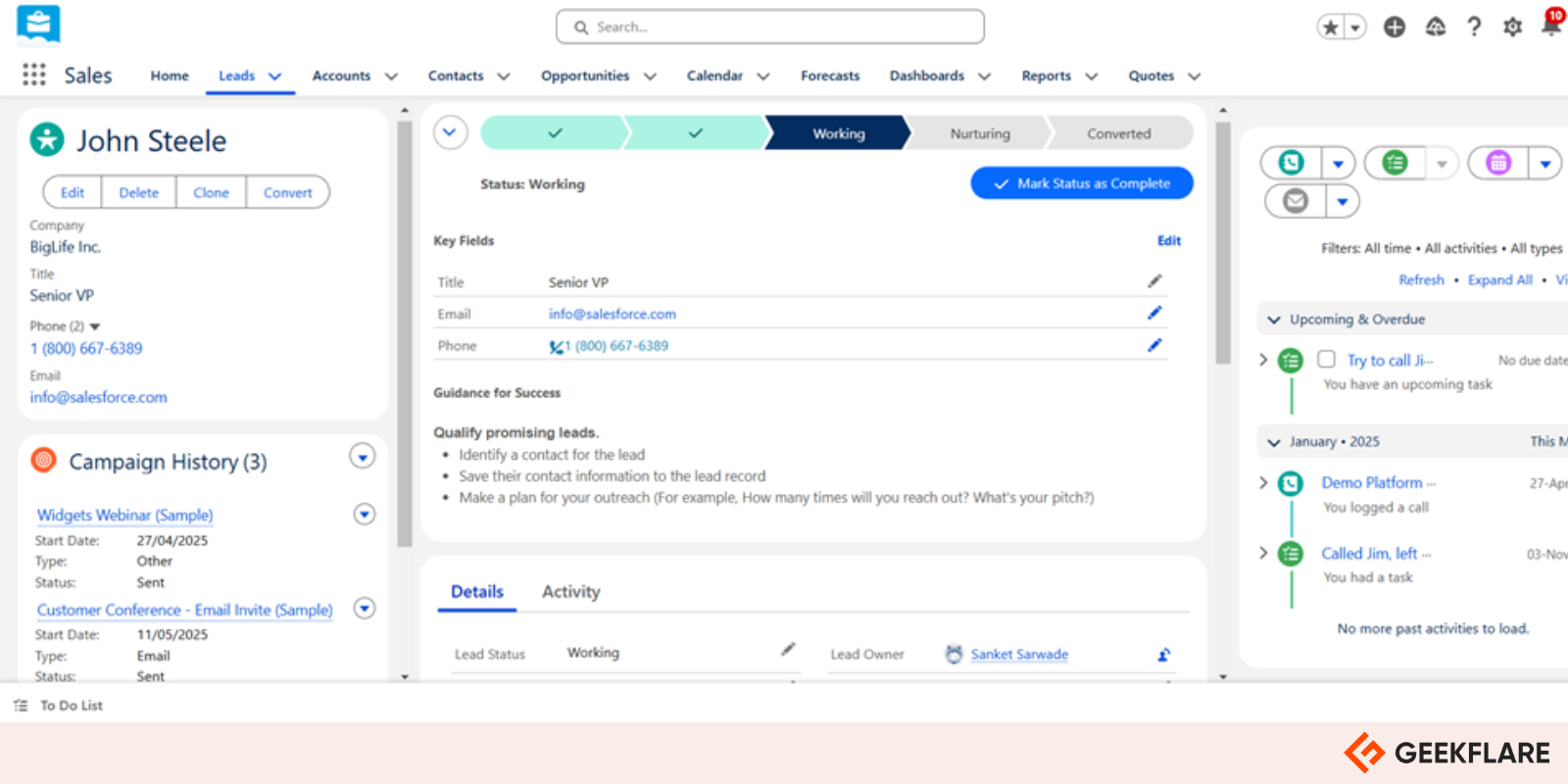The width and height of the screenshot is (1568, 784).
Task: Click the Edit lead button
Action: coord(73,192)
